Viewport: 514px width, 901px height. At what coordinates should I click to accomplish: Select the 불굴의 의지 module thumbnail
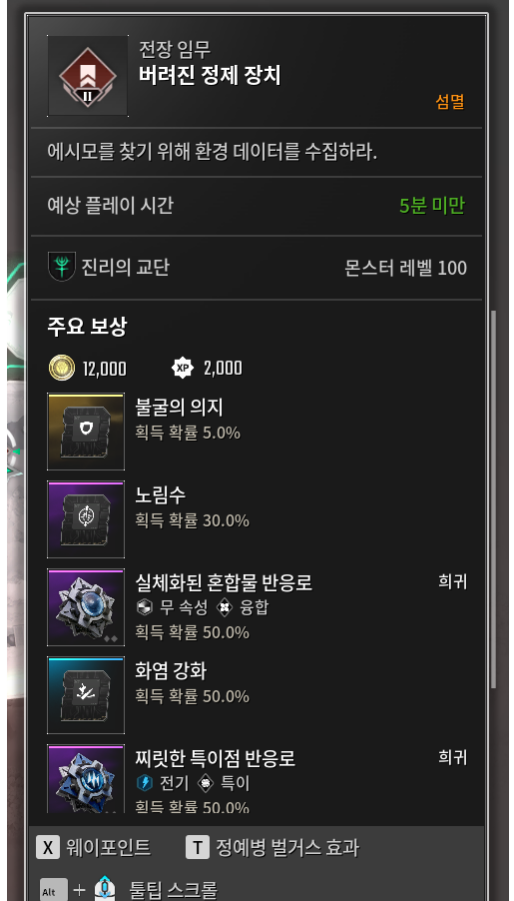86,432
